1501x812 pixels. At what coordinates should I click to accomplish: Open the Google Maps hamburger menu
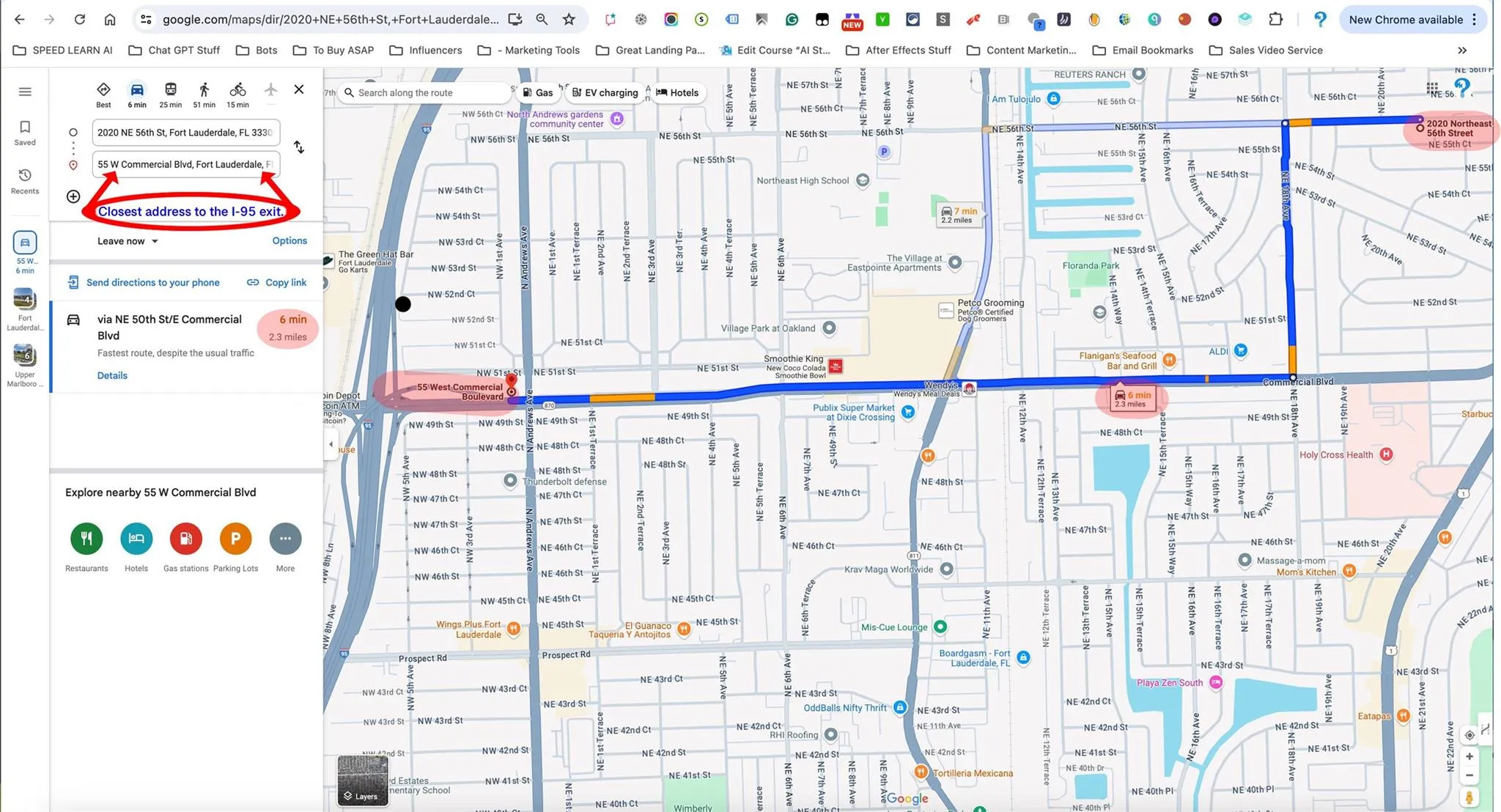(25, 92)
